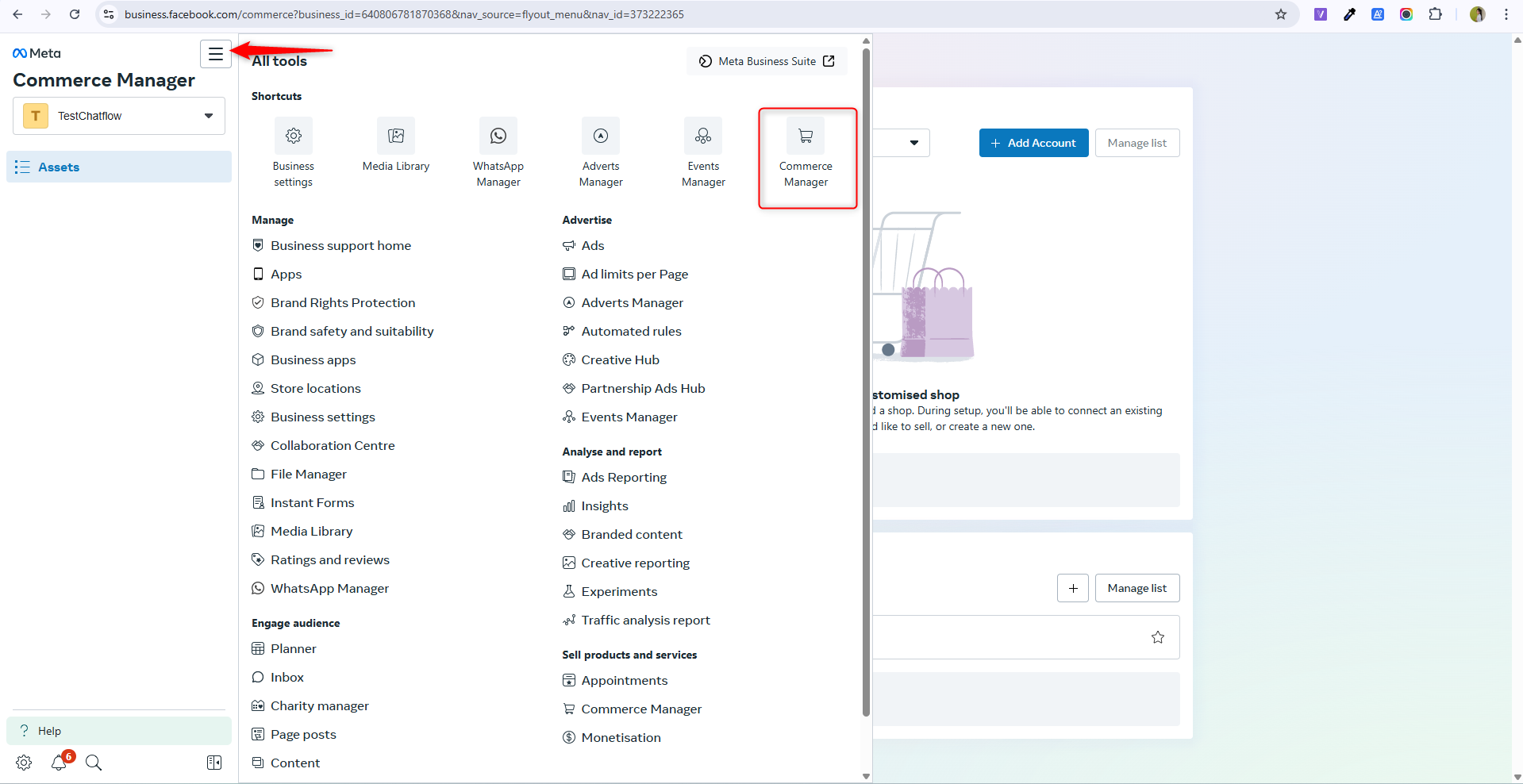This screenshot has height=784, width=1523.
Task: View site information icon in address bar
Action: click(x=109, y=14)
